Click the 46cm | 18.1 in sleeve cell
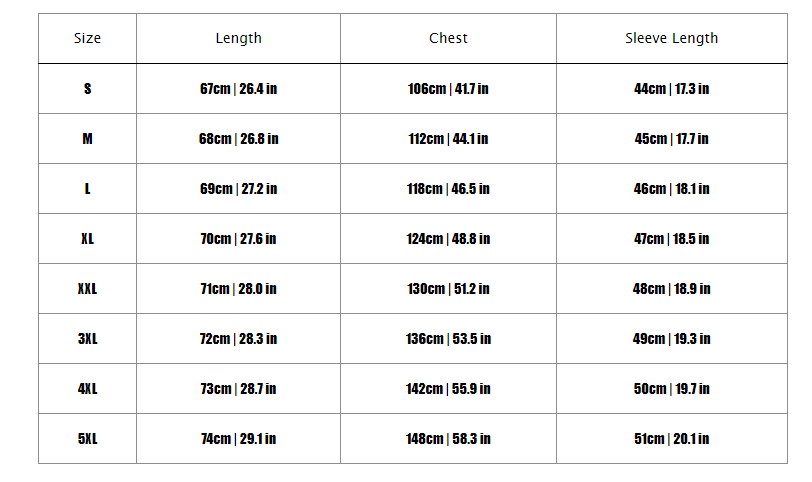The width and height of the screenshot is (812, 482). click(671, 189)
